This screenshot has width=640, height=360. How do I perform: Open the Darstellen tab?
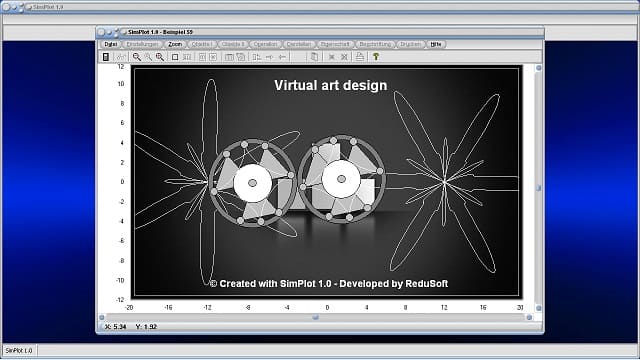[x=299, y=44]
